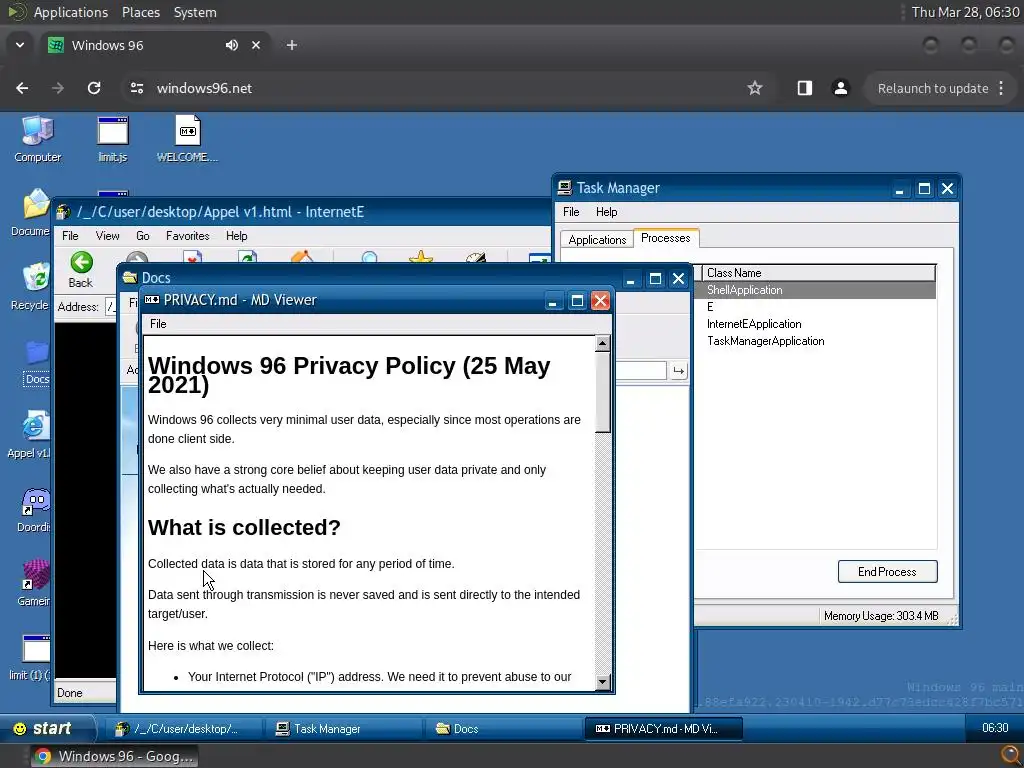Click the Search magnifier in InternetE toolbar
Screen dimensions: 1024x768
(369, 257)
